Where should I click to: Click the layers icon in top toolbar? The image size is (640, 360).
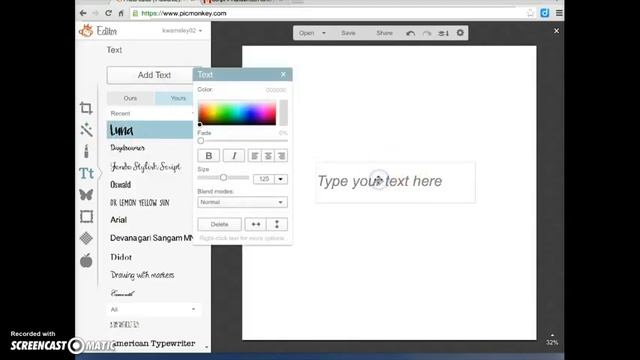(444, 33)
